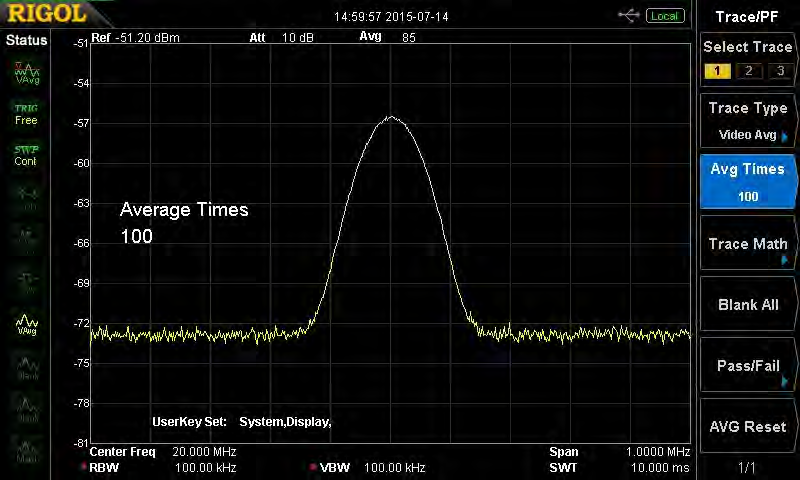Click the -72 axis label
The width and height of the screenshot is (800, 480).
(x=81, y=323)
